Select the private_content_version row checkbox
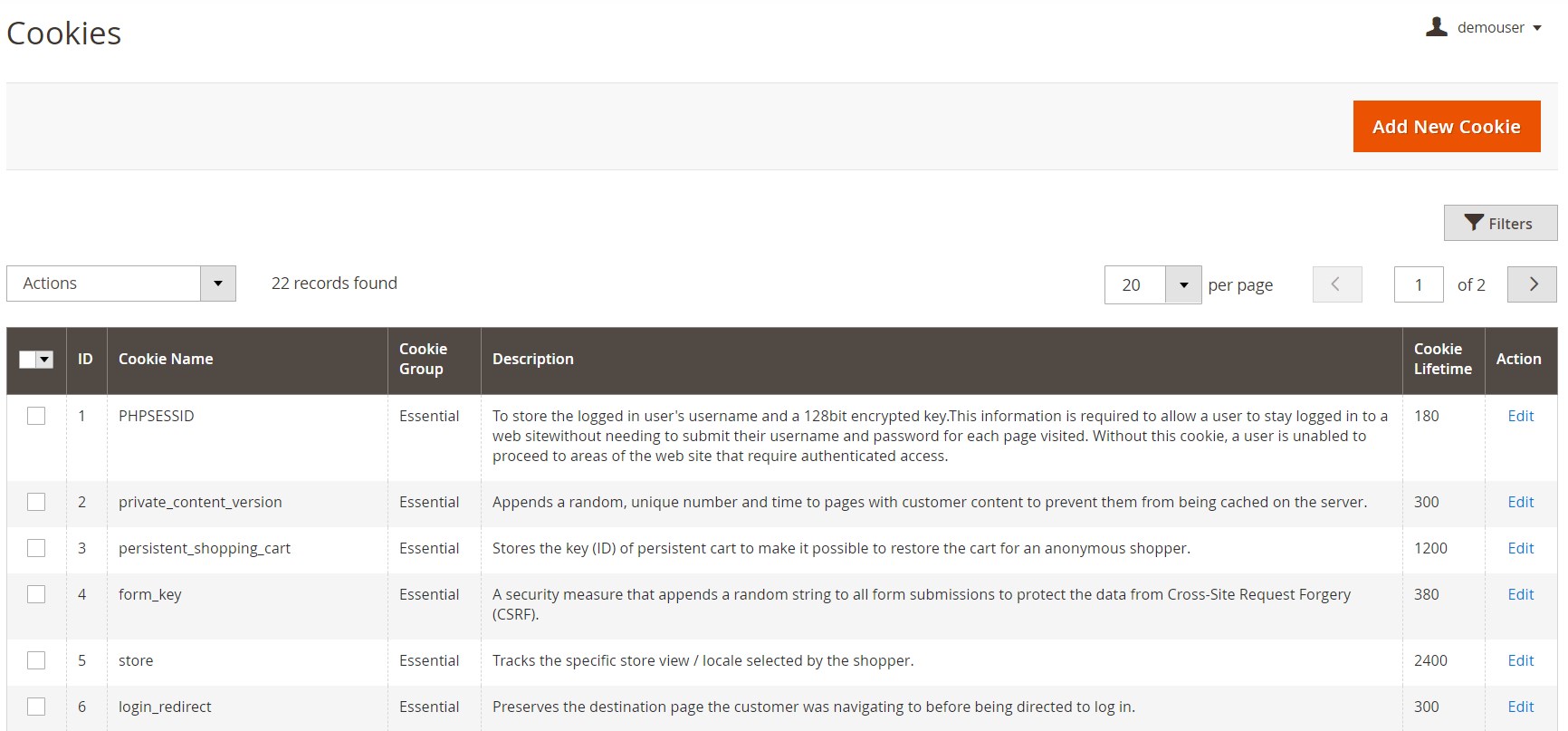The width and height of the screenshot is (1568, 731). (x=36, y=502)
